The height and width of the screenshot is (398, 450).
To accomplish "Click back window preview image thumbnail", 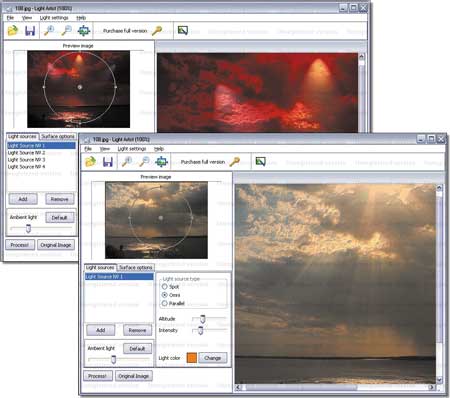I will pos(78,89).
